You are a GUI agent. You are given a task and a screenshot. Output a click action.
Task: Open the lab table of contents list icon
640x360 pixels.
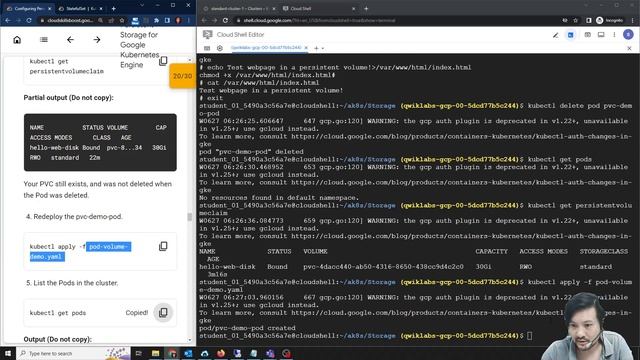[x=44, y=40]
